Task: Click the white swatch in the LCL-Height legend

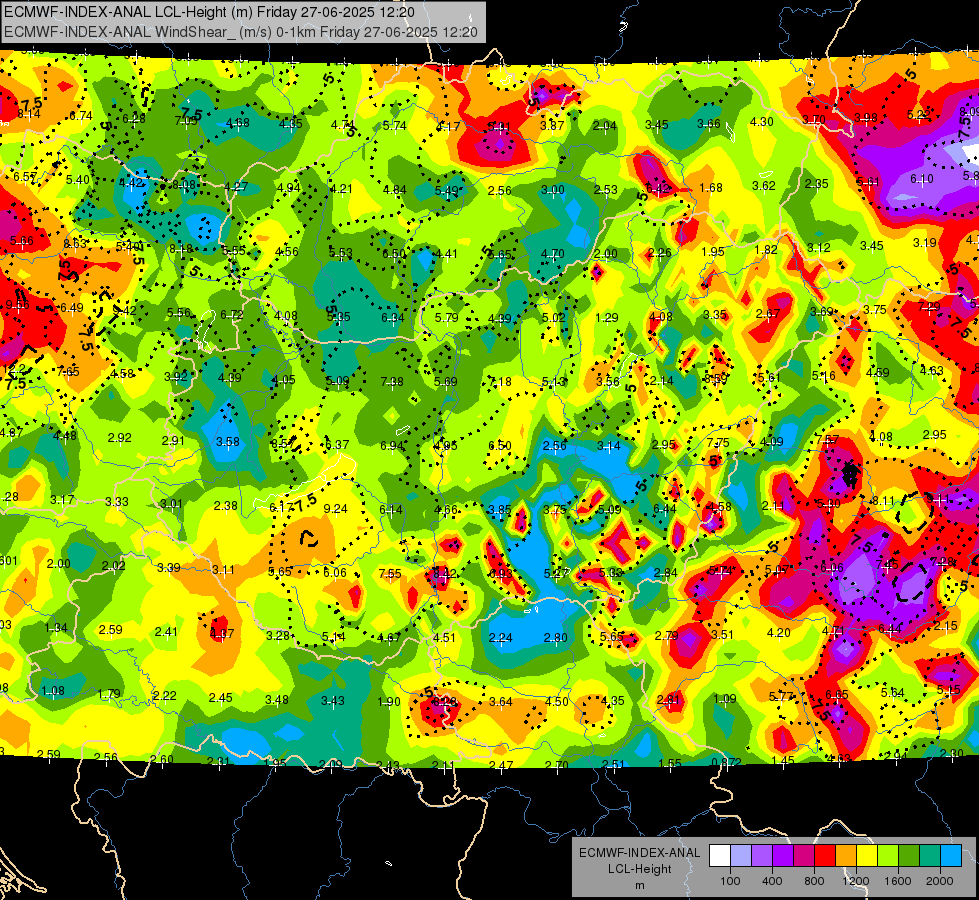Action: (x=720, y=856)
